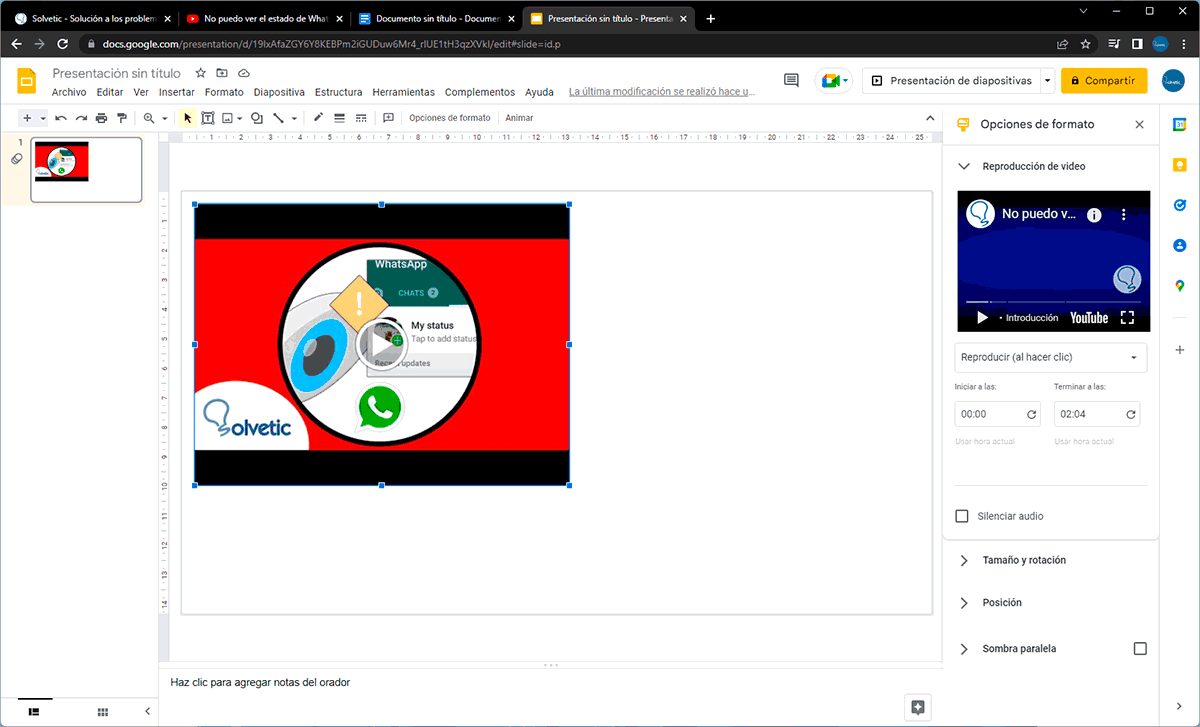This screenshot has width=1200, height=727.
Task: Open the Archivo menu
Action: click(69, 92)
